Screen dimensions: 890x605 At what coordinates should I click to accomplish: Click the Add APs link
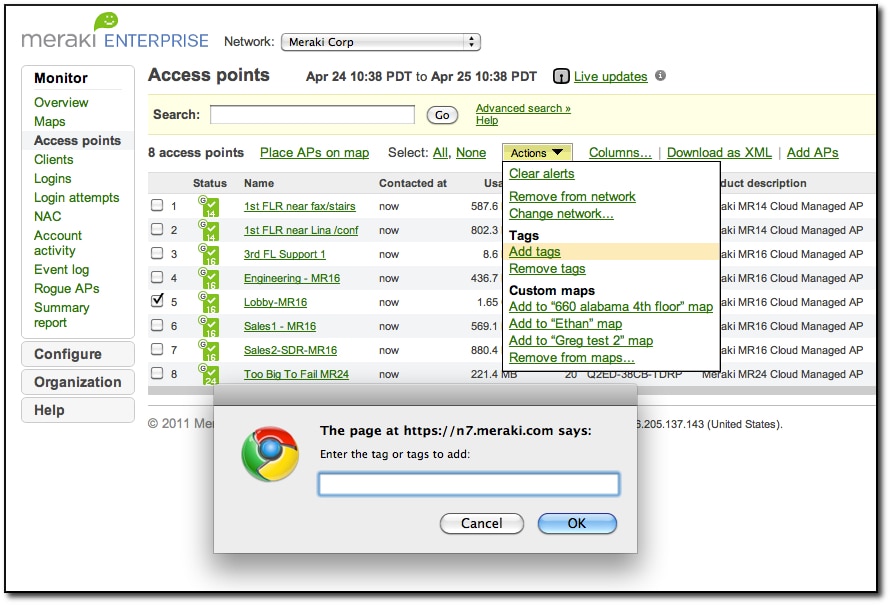812,153
